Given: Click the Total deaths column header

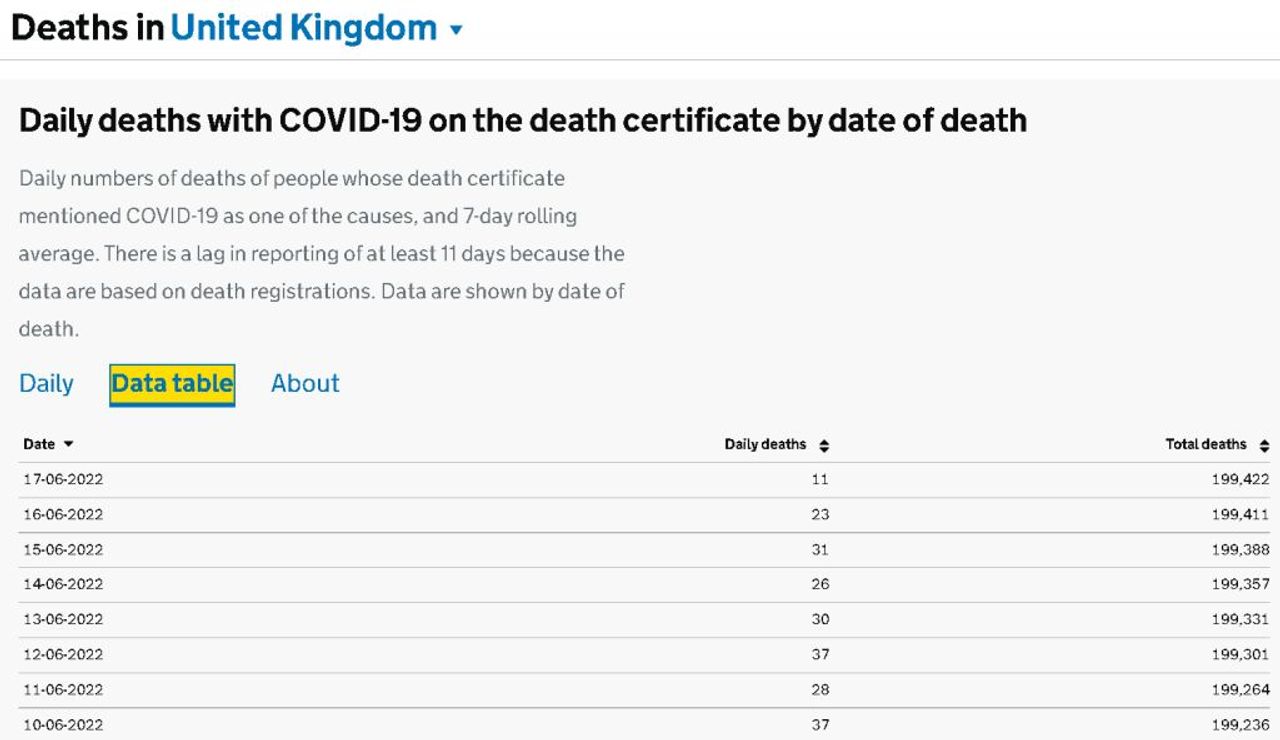Looking at the screenshot, I should (1206, 444).
